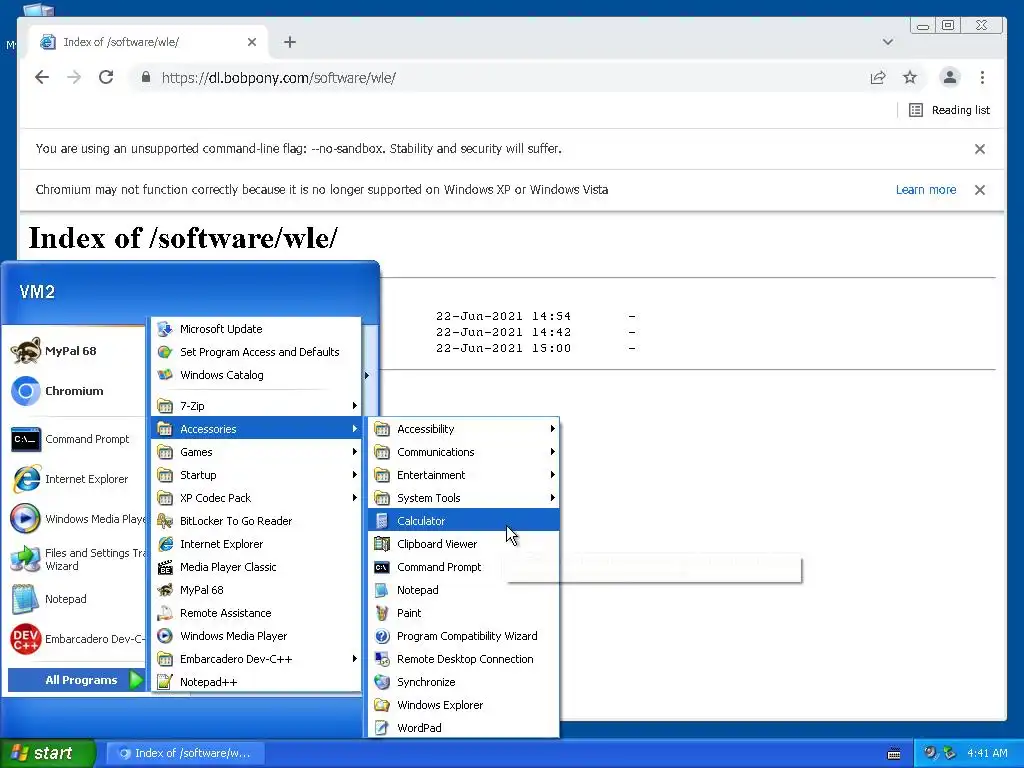
Task: Expand the XP Codec Pack folder
Action: click(x=256, y=498)
